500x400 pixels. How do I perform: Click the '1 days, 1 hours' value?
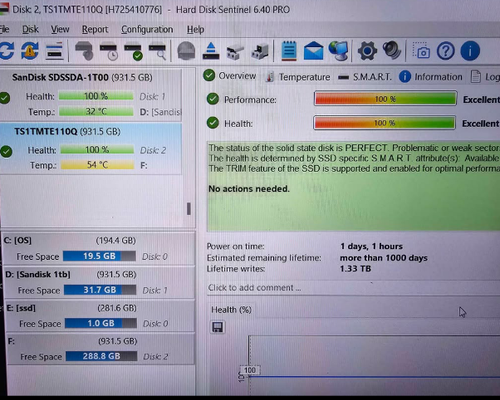[371, 246]
